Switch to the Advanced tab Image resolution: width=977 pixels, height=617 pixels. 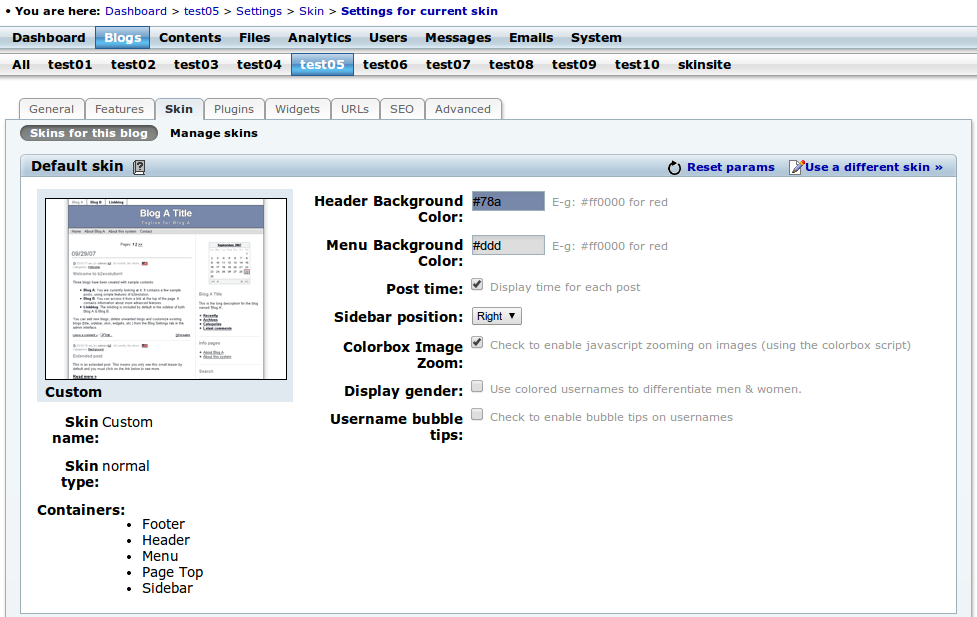point(463,109)
